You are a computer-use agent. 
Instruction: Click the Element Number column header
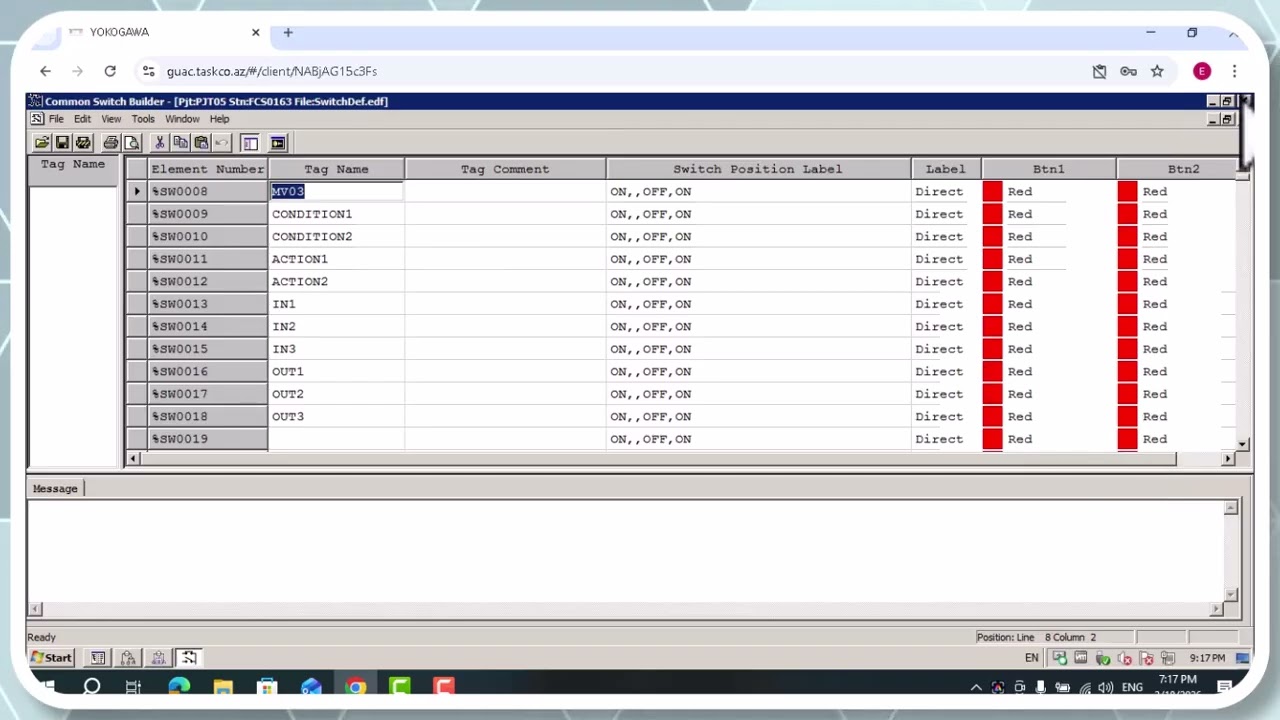(x=207, y=169)
